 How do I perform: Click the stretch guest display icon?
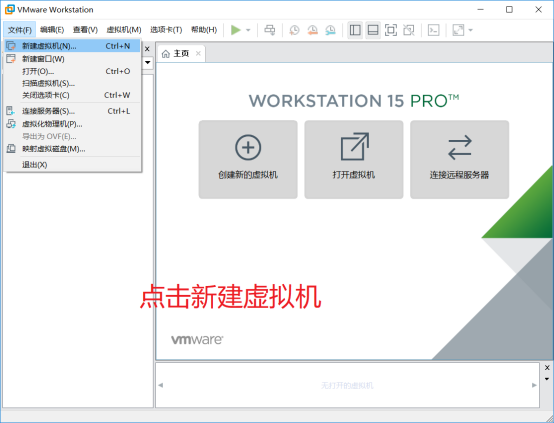pos(458,30)
